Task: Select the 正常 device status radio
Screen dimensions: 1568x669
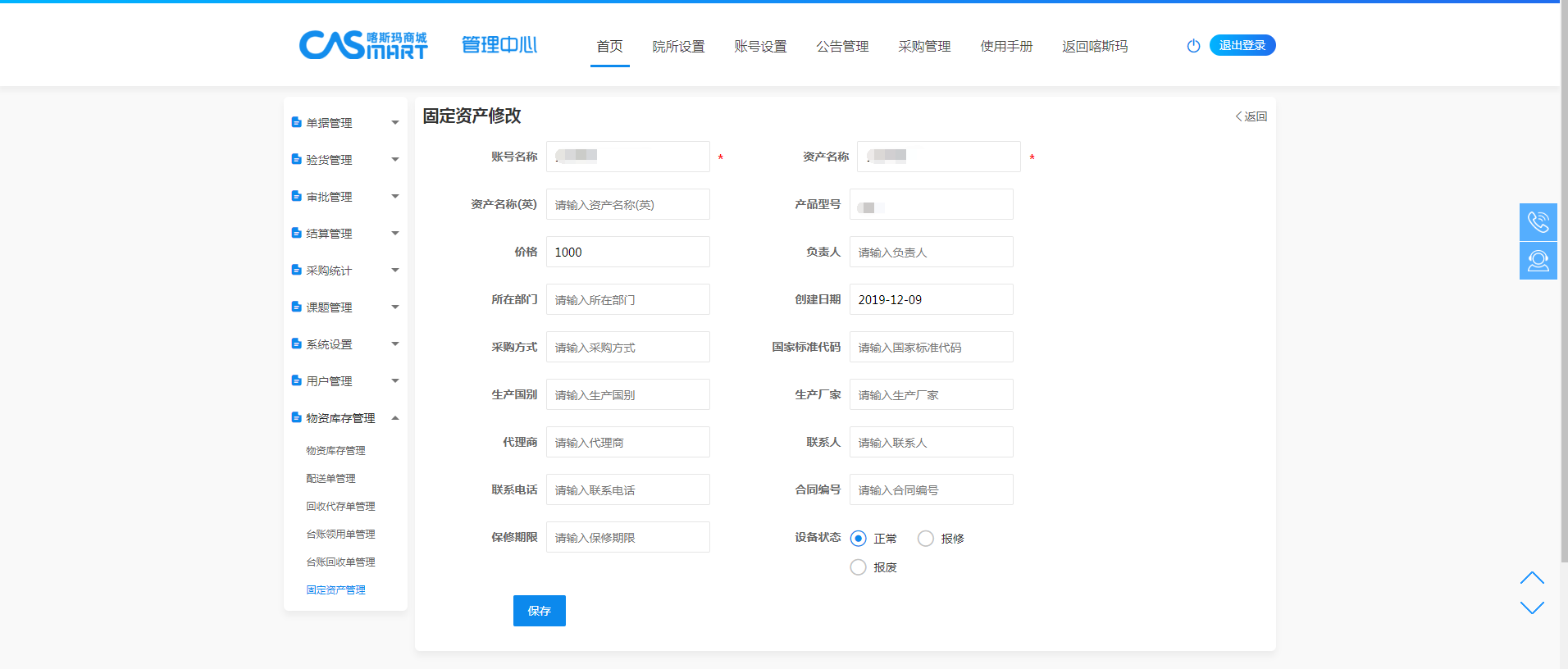Action: (859, 539)
